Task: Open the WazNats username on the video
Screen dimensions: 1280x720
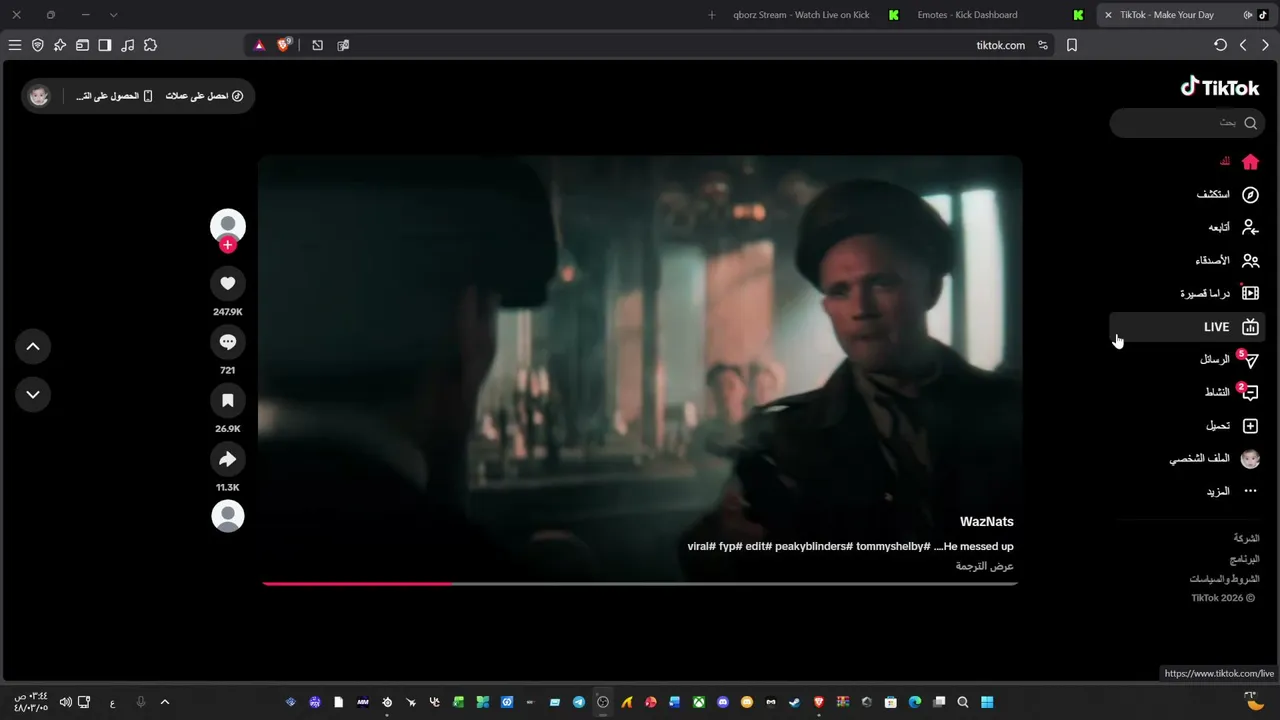Action: coord(987,522)
